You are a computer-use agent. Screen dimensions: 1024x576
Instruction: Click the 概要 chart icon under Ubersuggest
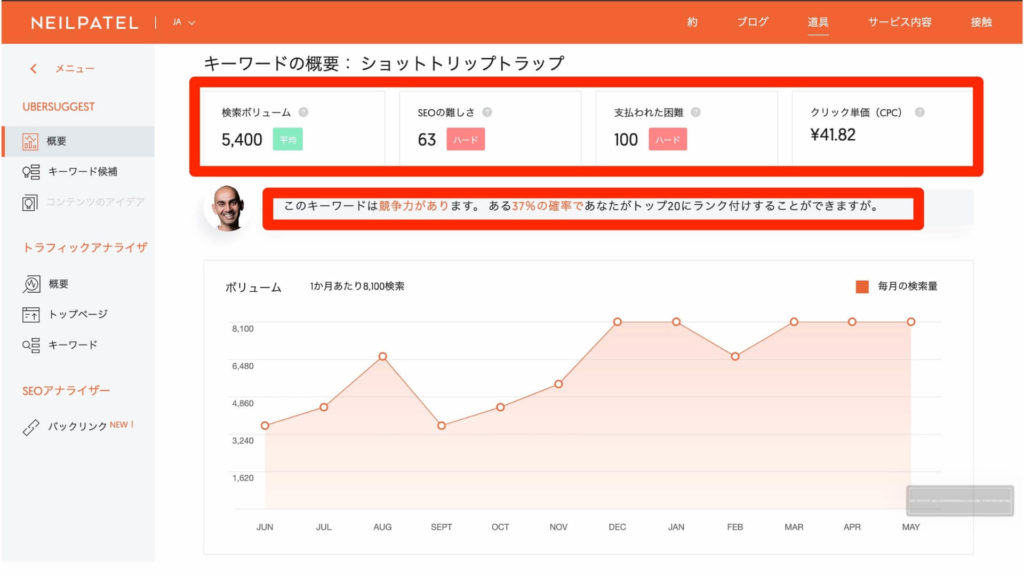30,142
